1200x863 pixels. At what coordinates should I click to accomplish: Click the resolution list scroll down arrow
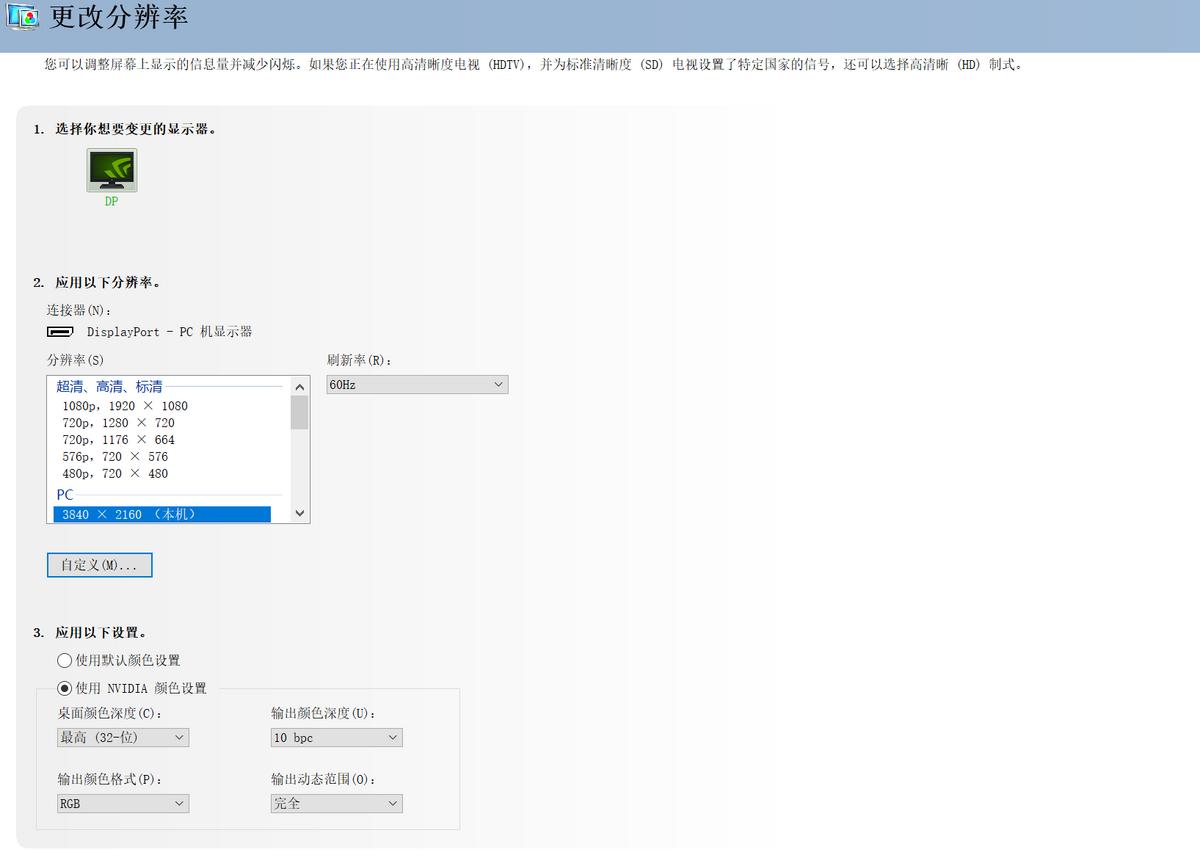tap(300, 513)
